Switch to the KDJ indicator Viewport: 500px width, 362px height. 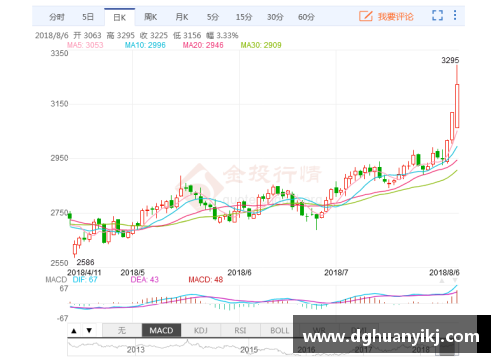(201, 331)
